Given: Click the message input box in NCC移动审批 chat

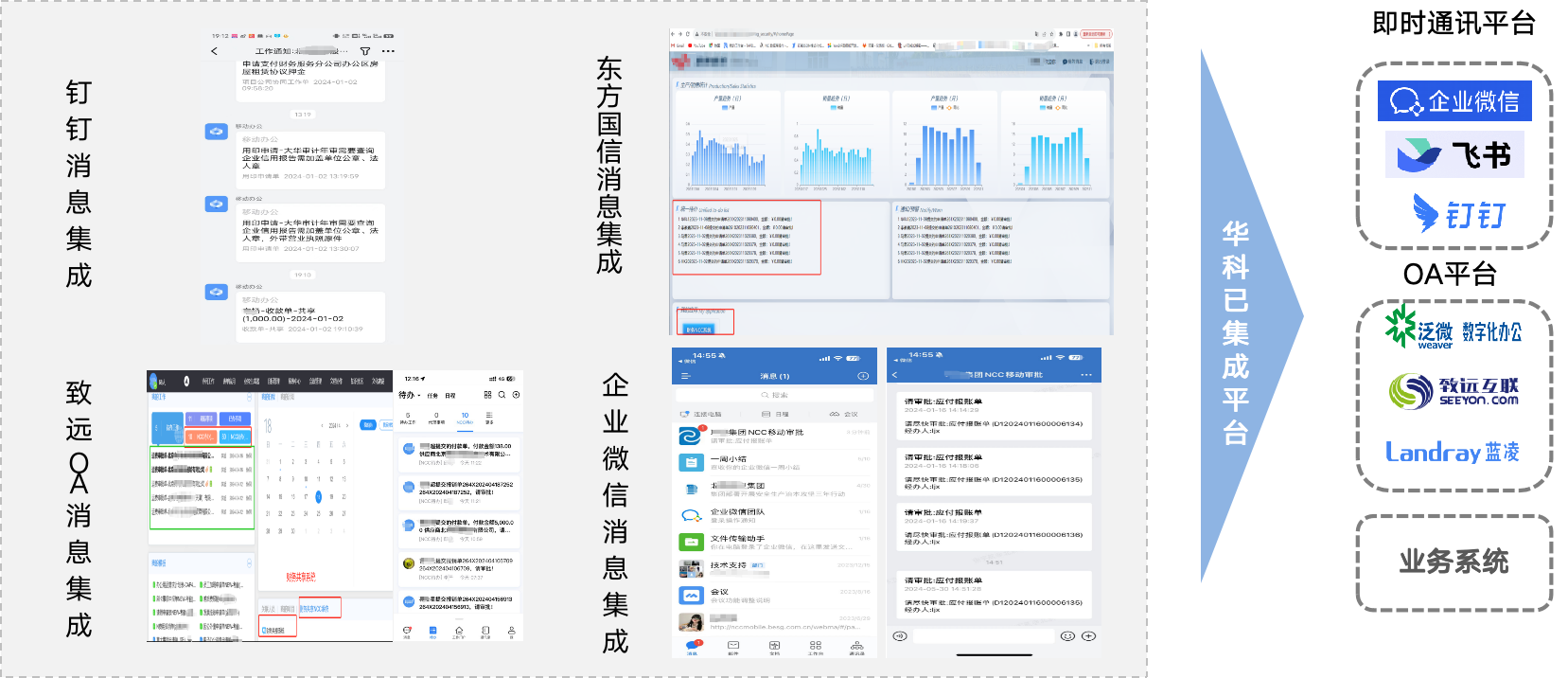Looking at the screenshot, I should (x=983, y=636).
